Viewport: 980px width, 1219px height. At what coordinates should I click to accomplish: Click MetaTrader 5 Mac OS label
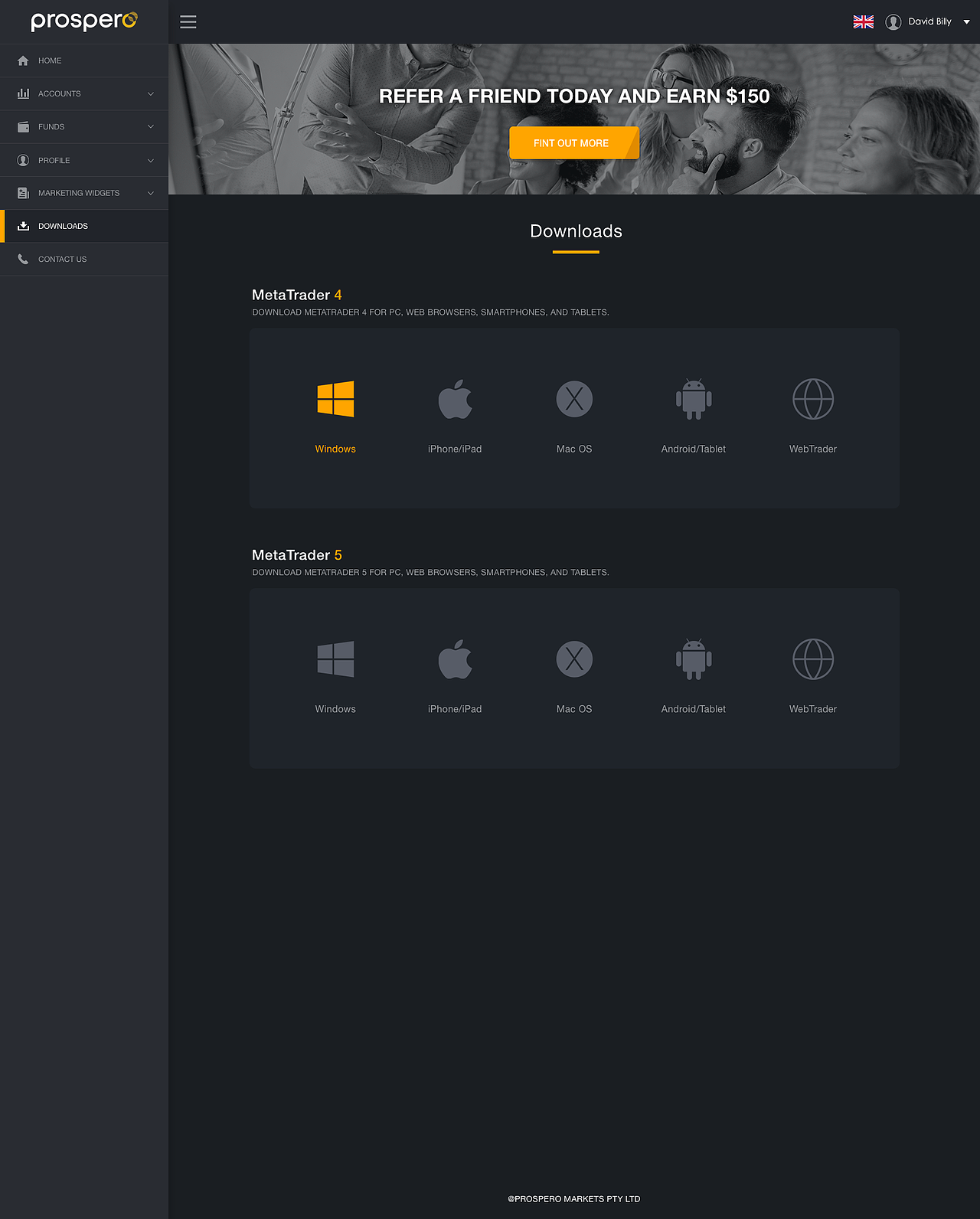(x=574, y=709)
